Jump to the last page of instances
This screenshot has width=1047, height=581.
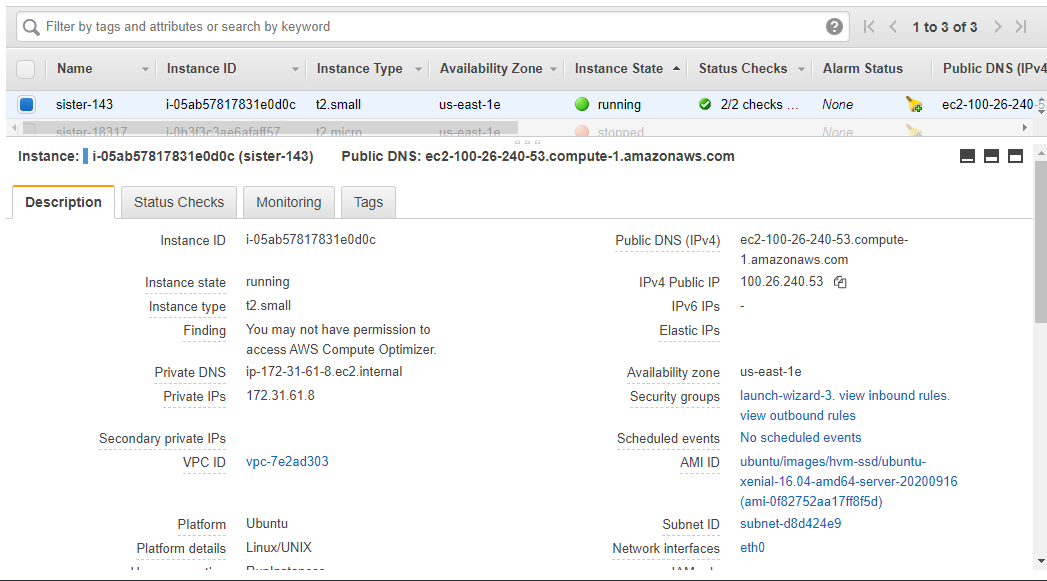[x=1021, y=27]
